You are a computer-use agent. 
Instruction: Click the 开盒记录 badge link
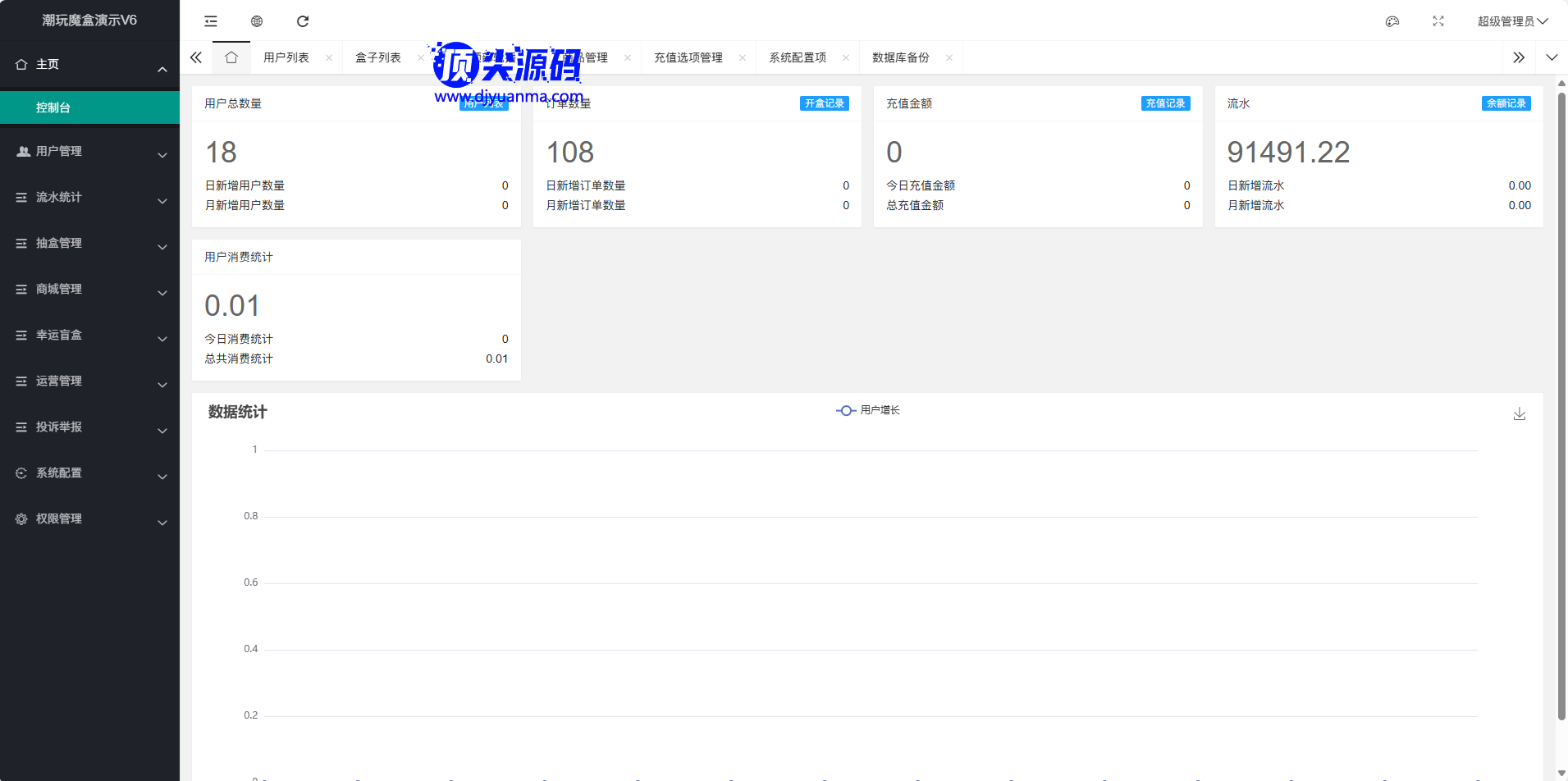point(824,103)
